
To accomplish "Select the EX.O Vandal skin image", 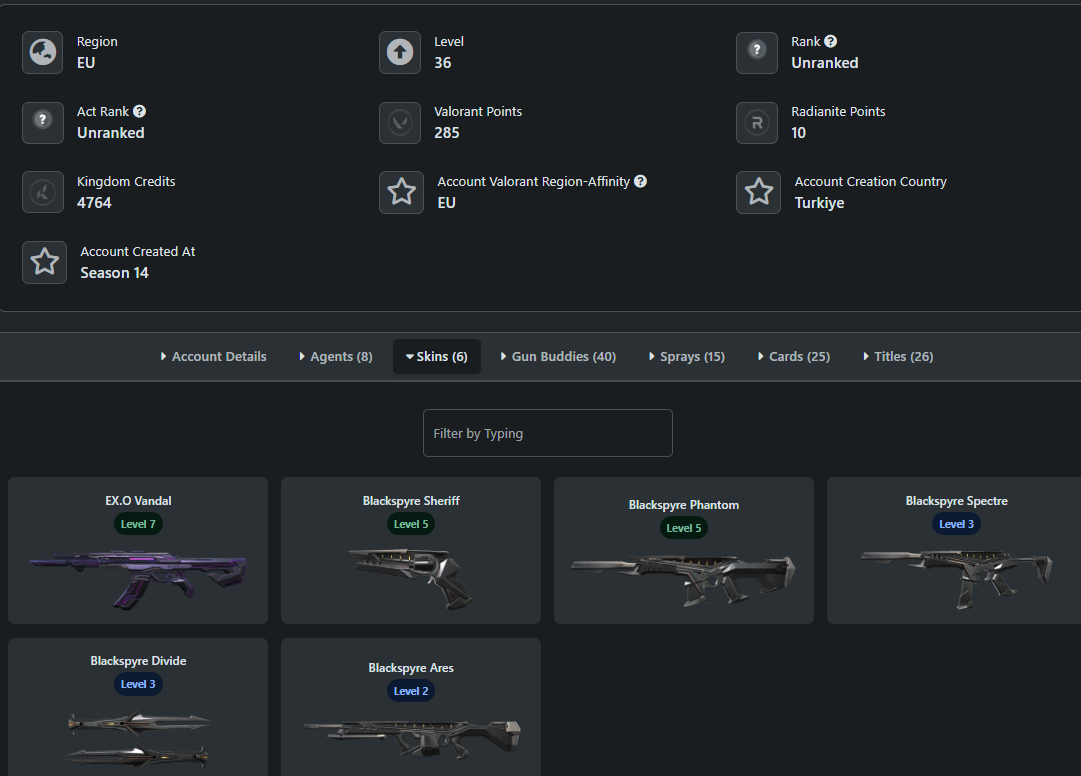I will point(138,579).
